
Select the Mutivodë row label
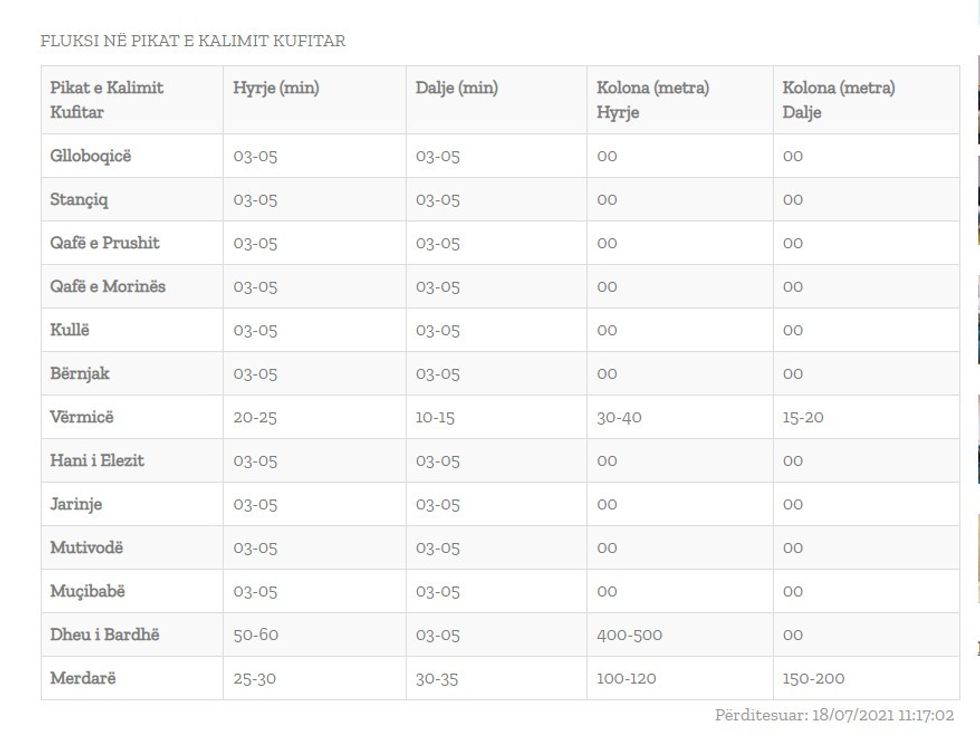pos(87,547)
